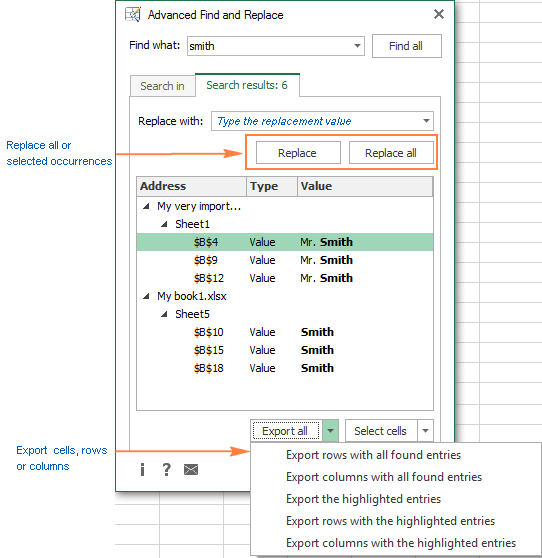
Task: Choose Export rows with all found entries
Action: tap(373, 455)
